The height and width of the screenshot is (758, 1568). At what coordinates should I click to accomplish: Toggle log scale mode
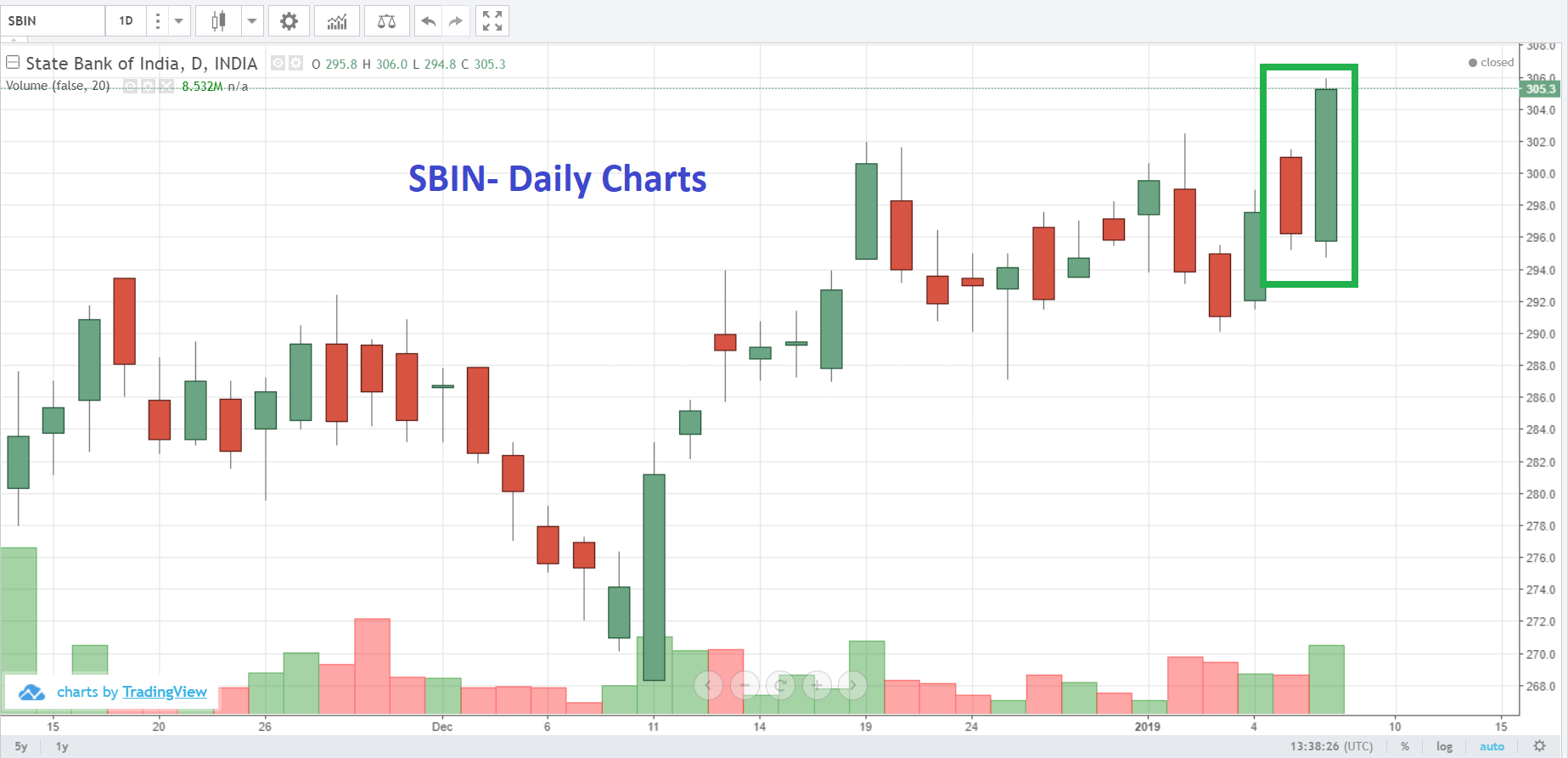(x=1444, y=747)
